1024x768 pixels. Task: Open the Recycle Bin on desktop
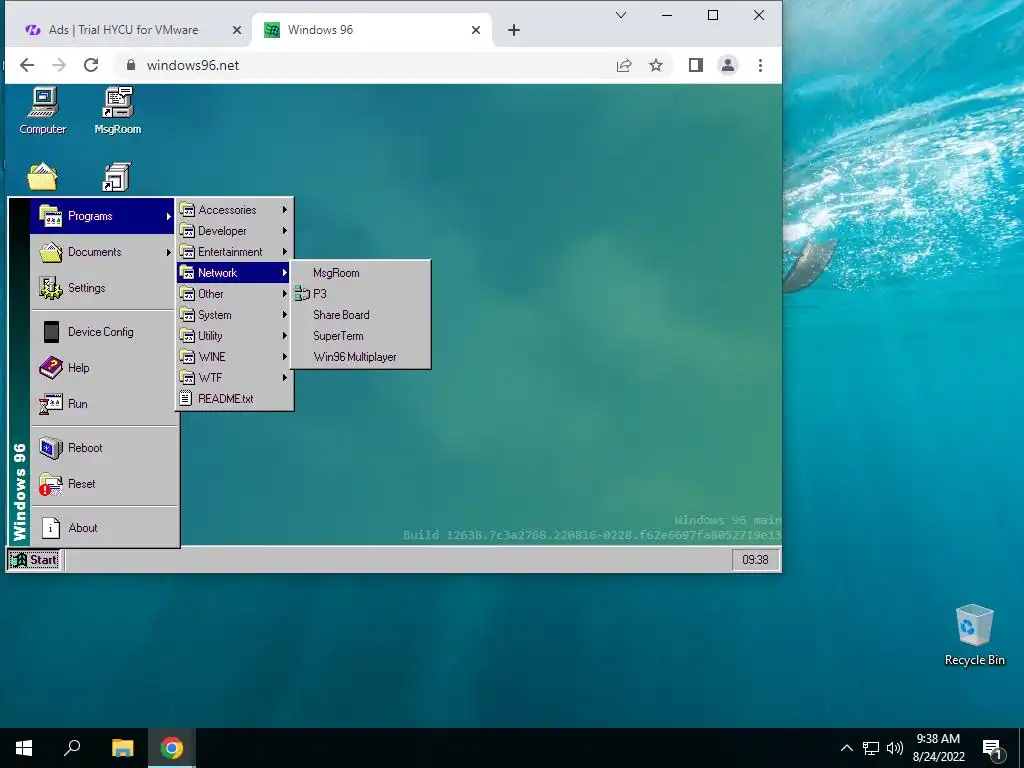point(974,634)
